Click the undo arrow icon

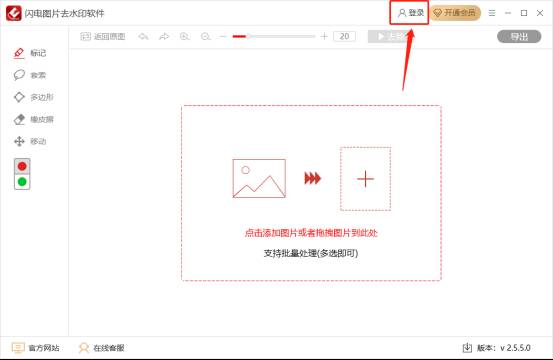point(143,36)
